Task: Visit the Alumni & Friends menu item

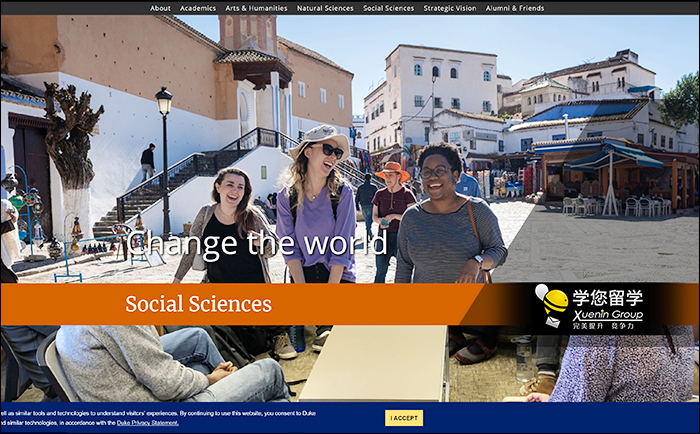Action: [x=515, y=8]
